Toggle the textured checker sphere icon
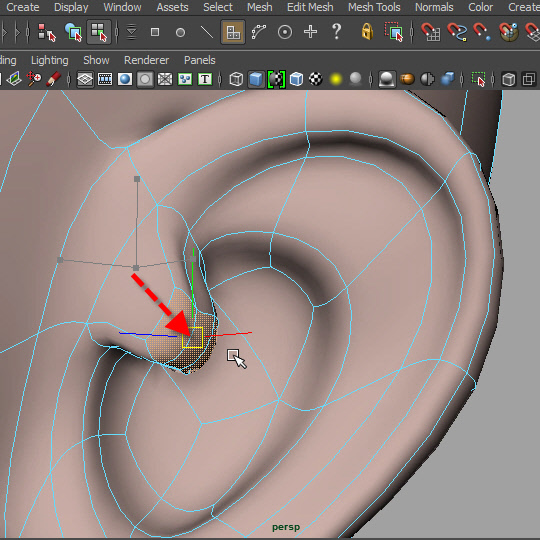This screenshot has height=540, width=540. coord(315,80)
